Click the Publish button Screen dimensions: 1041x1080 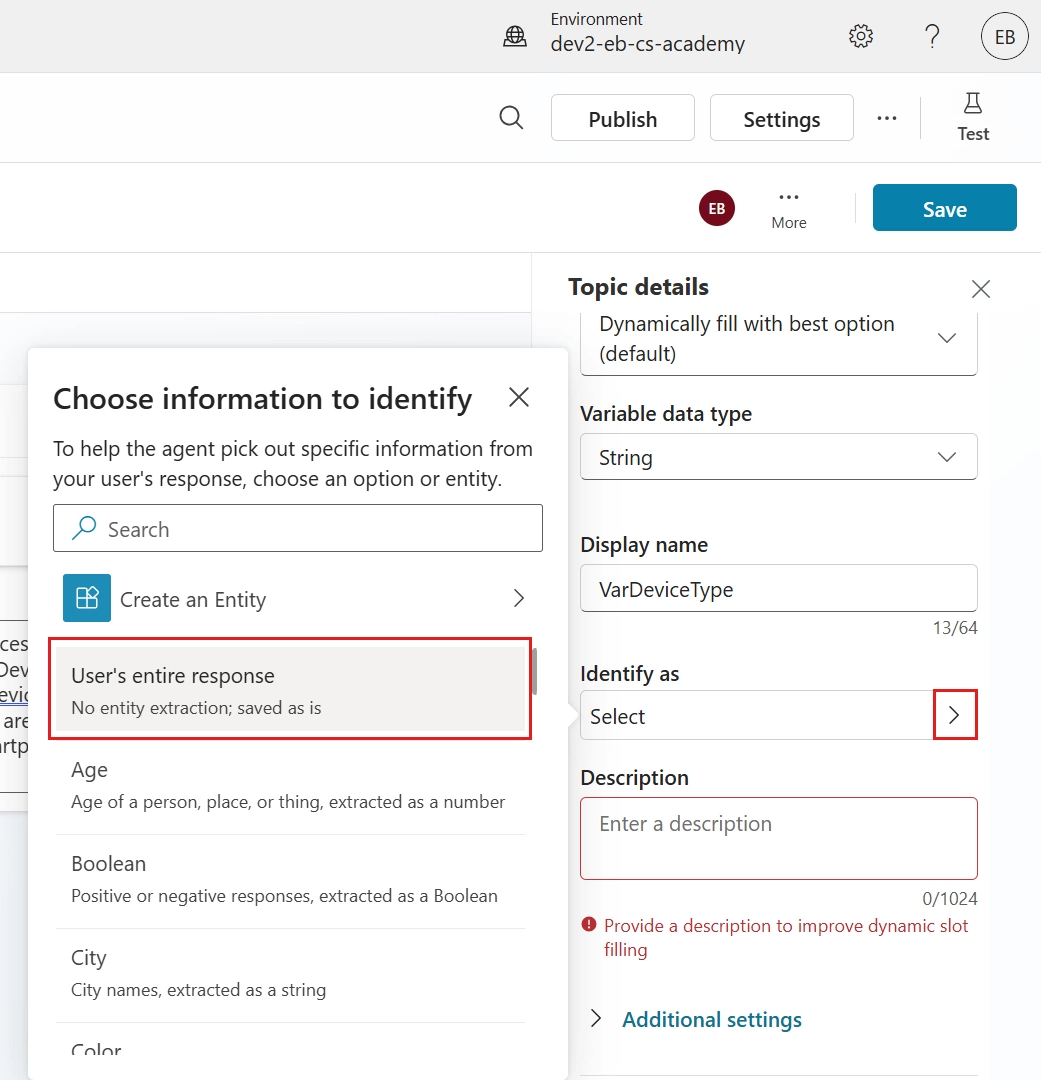coord(622,118)
